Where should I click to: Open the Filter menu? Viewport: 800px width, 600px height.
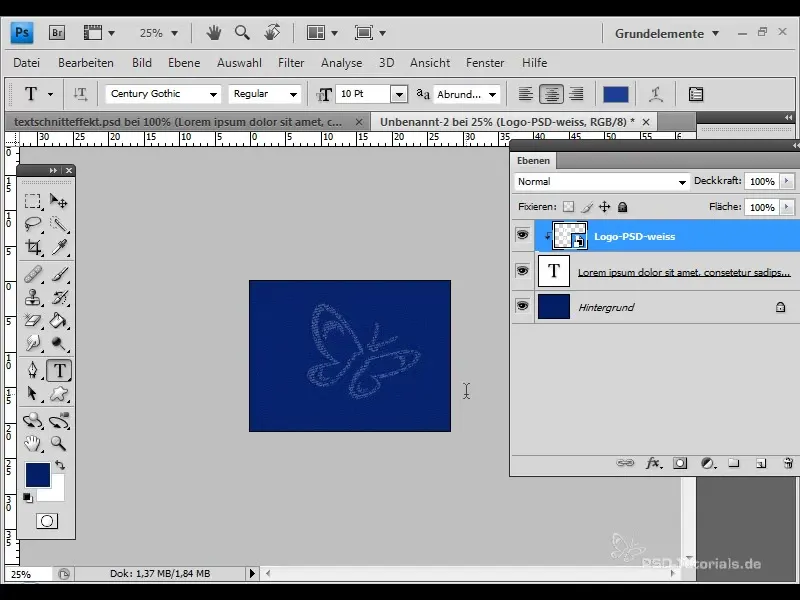pos(291,63)
